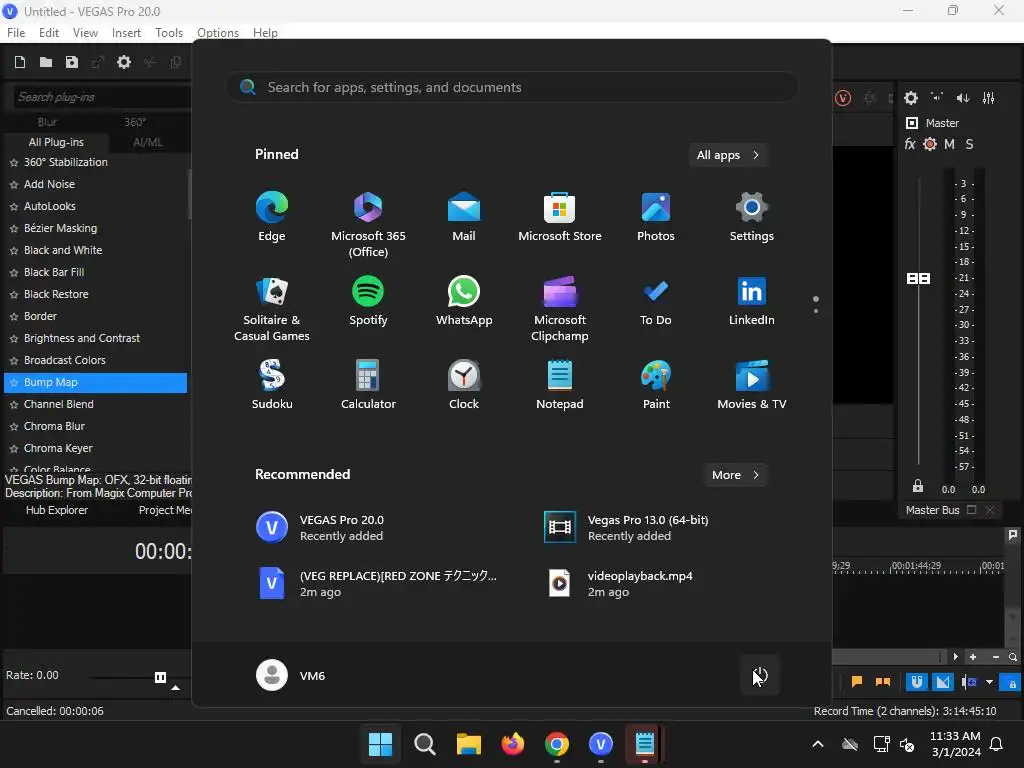
Task: Switch to Hub Explorer tab
Action: (57, 510)
